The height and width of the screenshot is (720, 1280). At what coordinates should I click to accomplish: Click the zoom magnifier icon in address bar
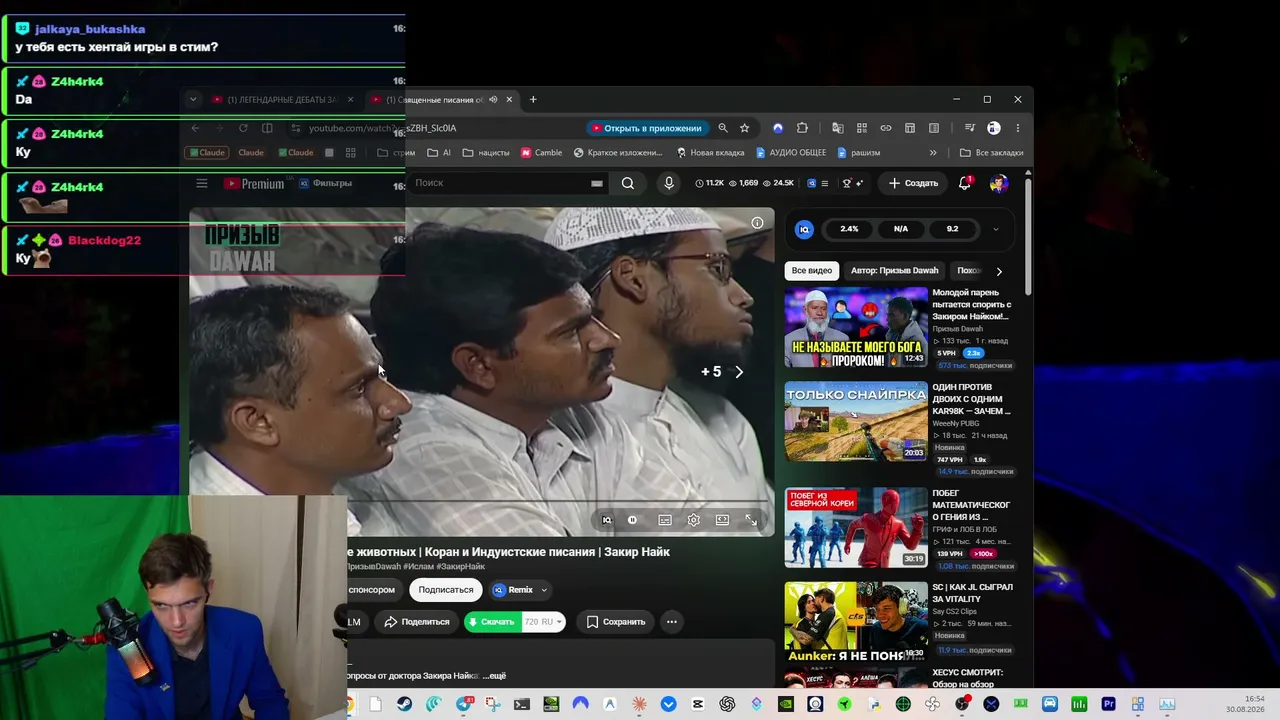pos(722,128)
